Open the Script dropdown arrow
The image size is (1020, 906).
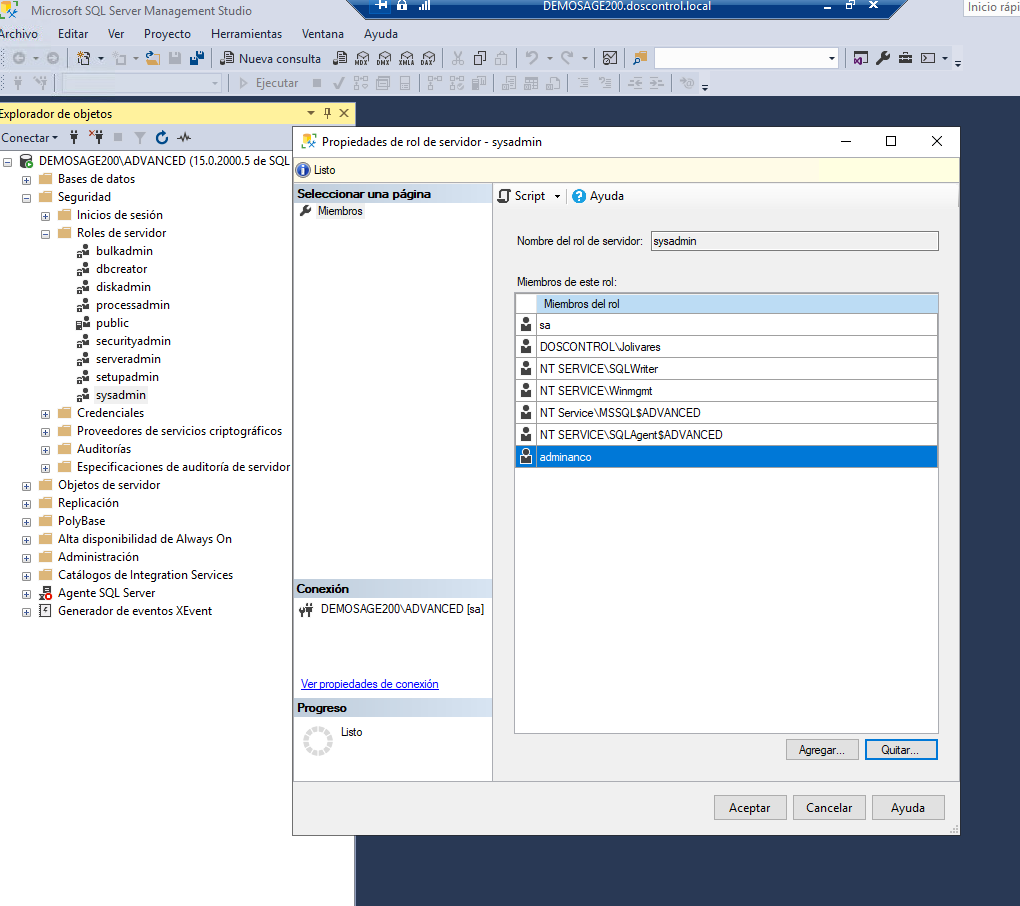pos(557,196)
